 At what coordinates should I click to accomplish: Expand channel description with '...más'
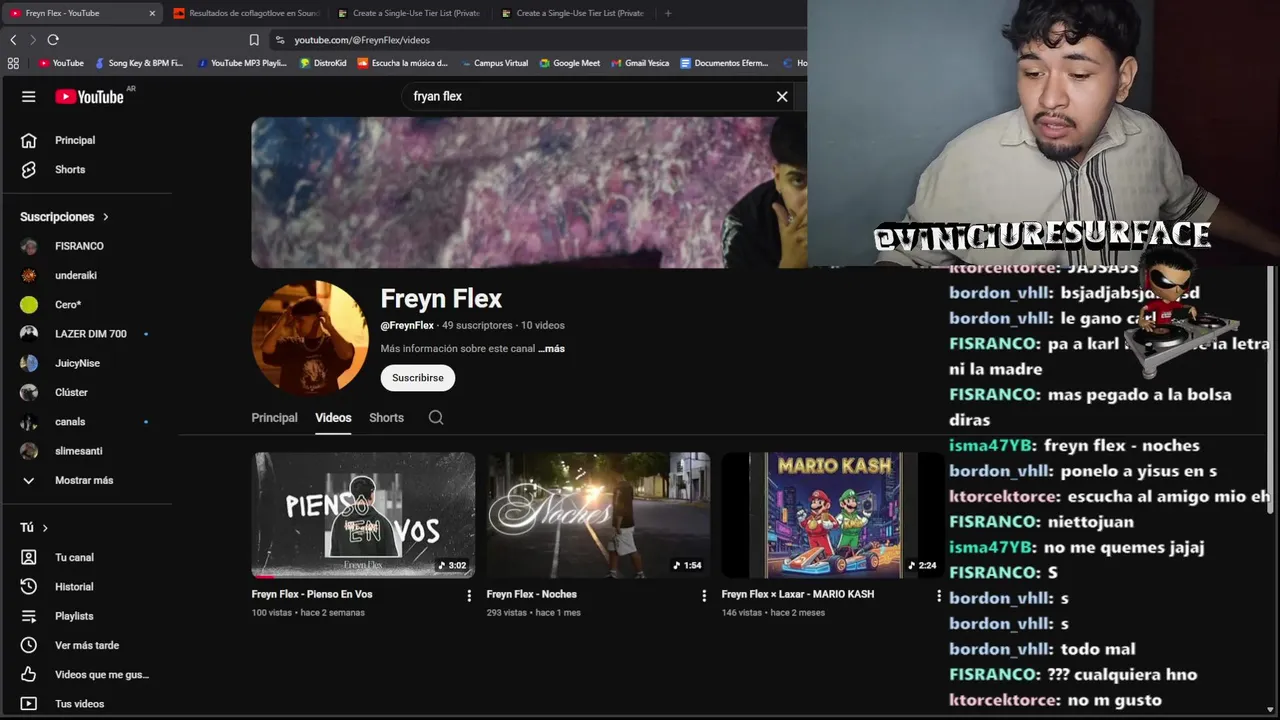(x=551, y=349)
